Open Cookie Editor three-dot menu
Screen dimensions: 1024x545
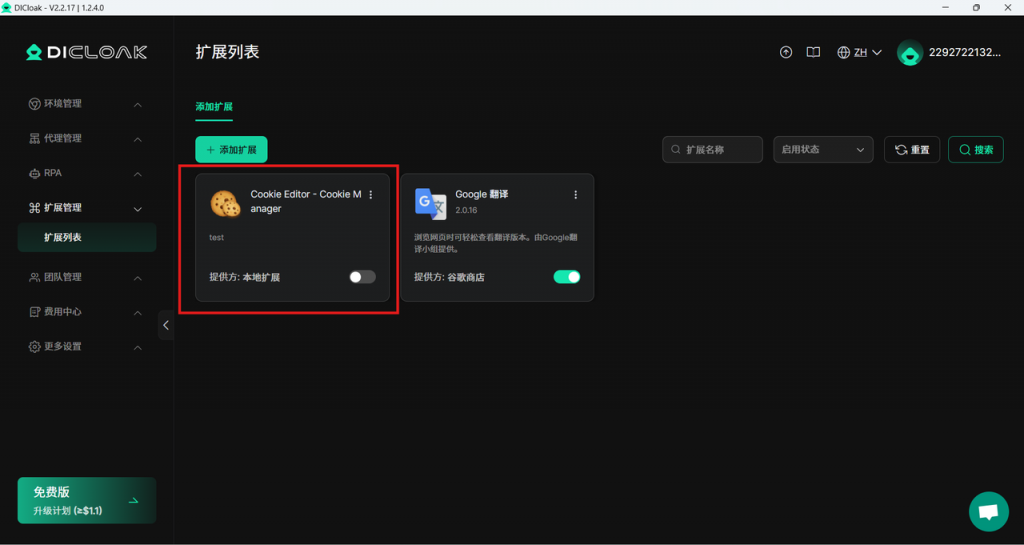(371, 195)
